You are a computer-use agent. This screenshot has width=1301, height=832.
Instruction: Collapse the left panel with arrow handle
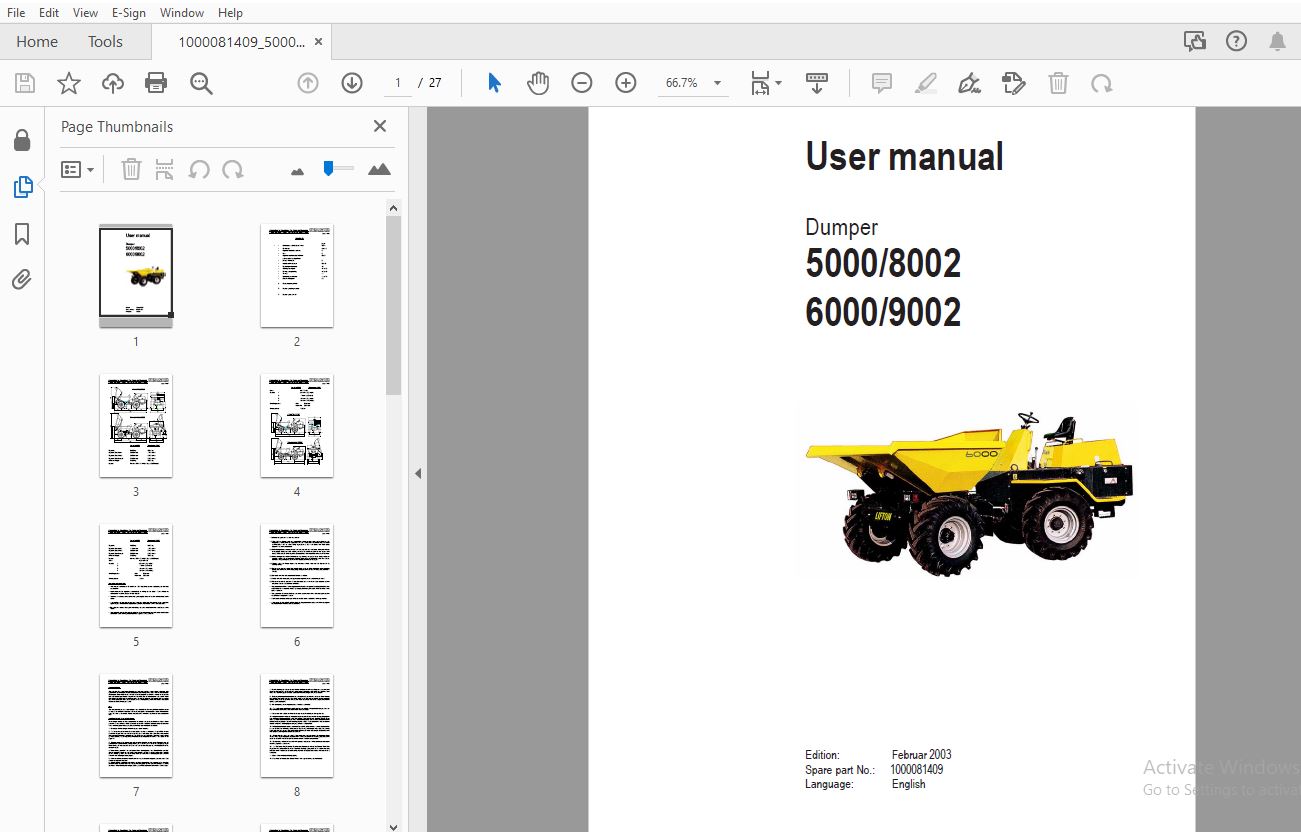pyautogui.click(x=418, y=474)
